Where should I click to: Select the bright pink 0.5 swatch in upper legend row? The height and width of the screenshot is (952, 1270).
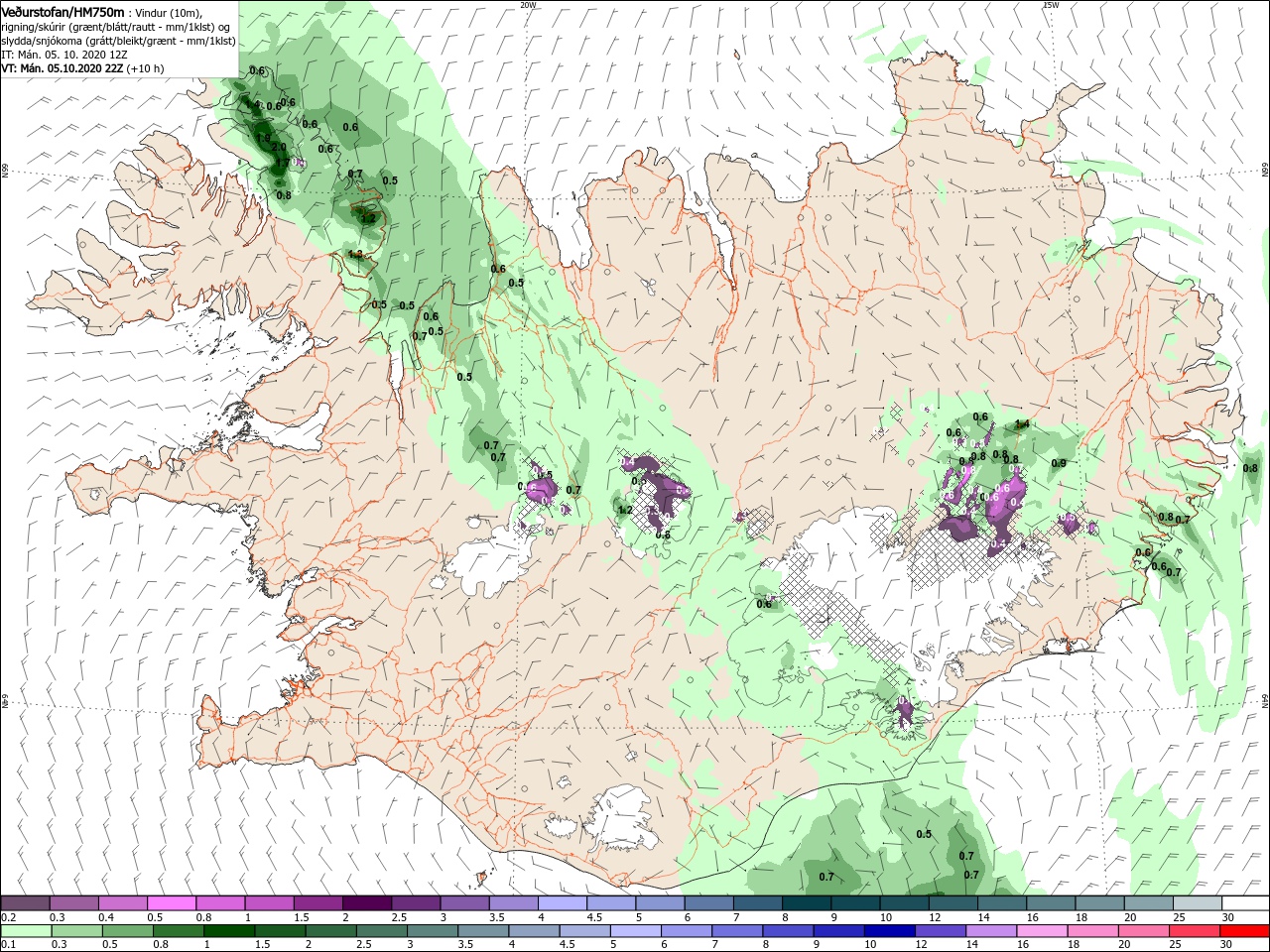[x=172, y=903]
